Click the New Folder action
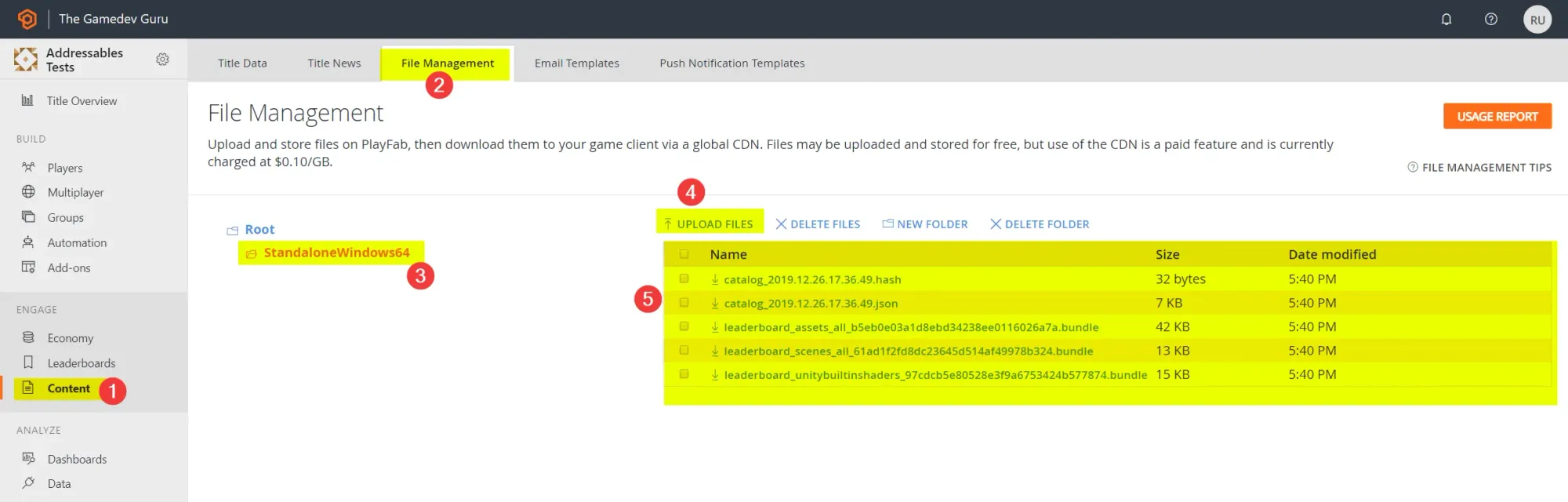 (x=925, y=224)
